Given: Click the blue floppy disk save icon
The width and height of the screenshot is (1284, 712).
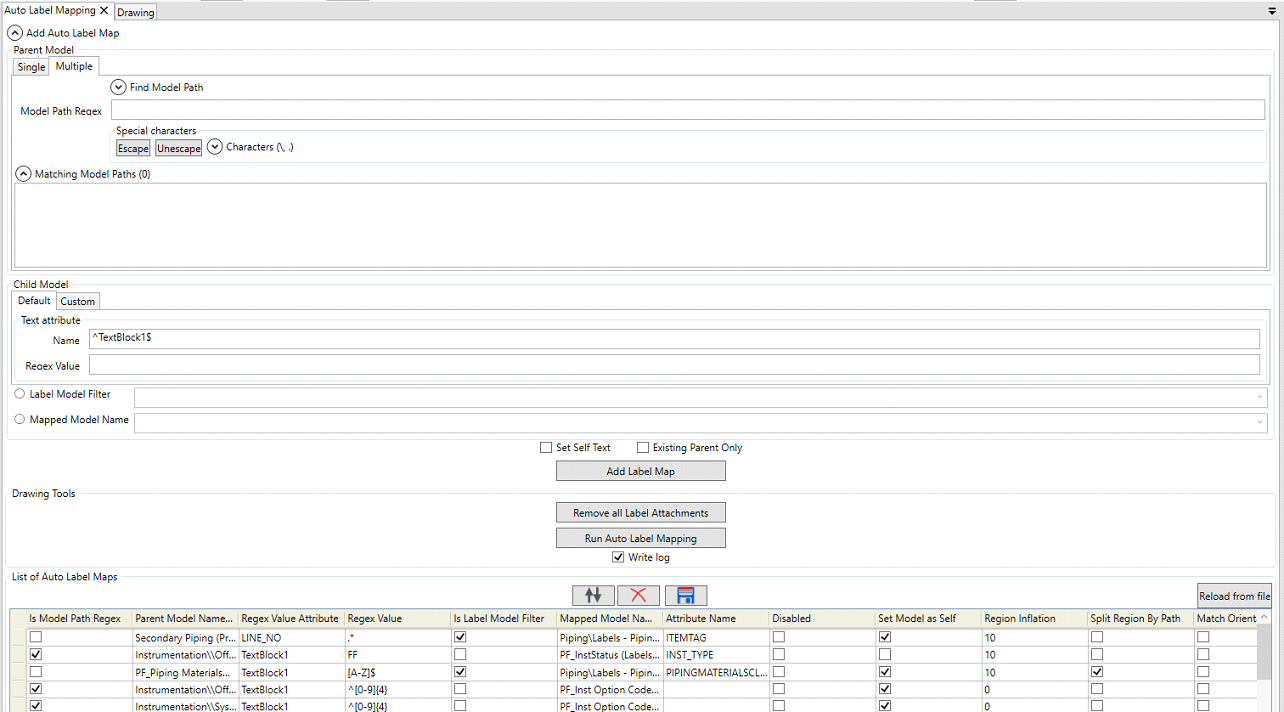Looking at the screenshot, I should point(685,595).
